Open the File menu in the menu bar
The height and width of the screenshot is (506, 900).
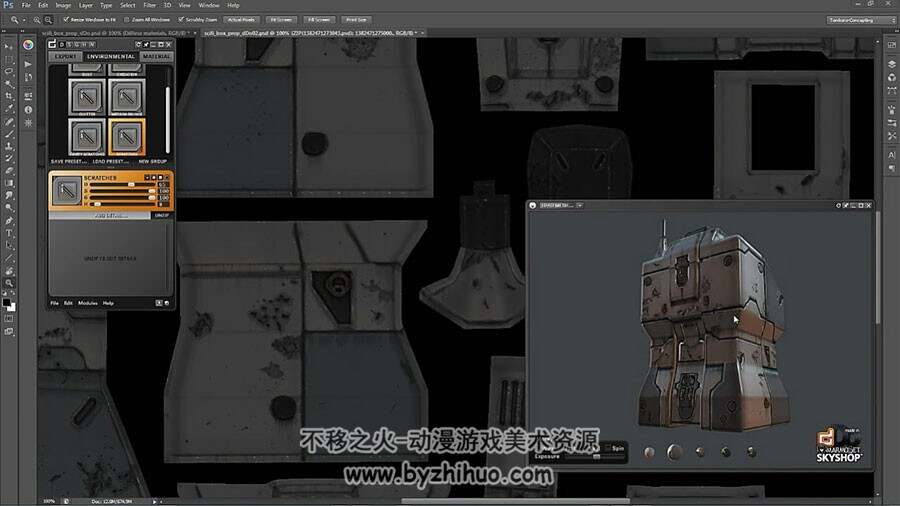pos(26,5)
